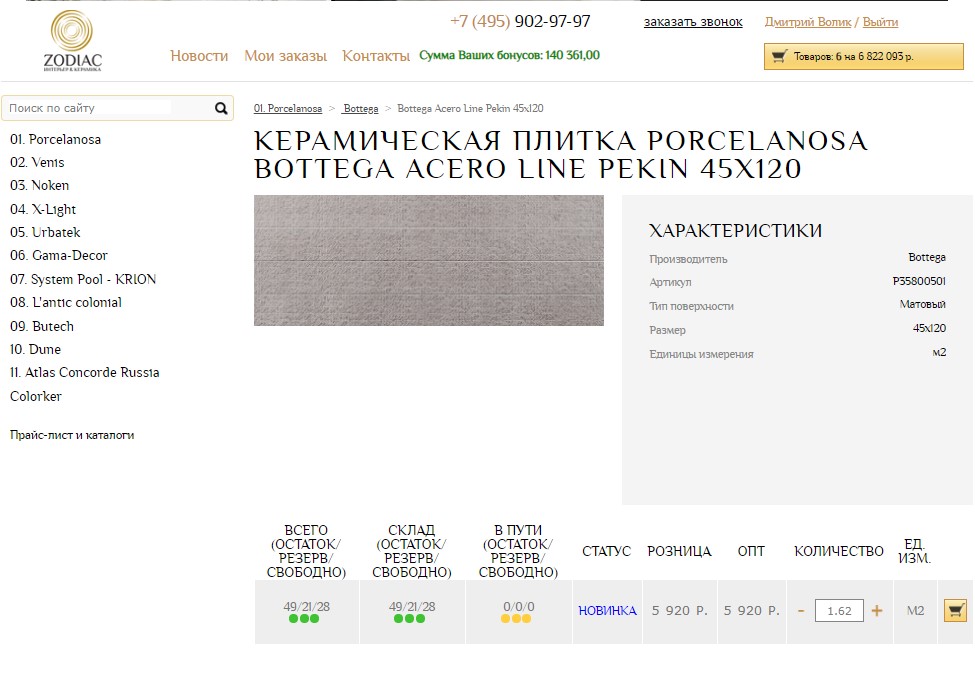The height and width of the screenshot is (675, 975).
Task: Click the green dots under Склад stock
Action: [x=410, y=618]
